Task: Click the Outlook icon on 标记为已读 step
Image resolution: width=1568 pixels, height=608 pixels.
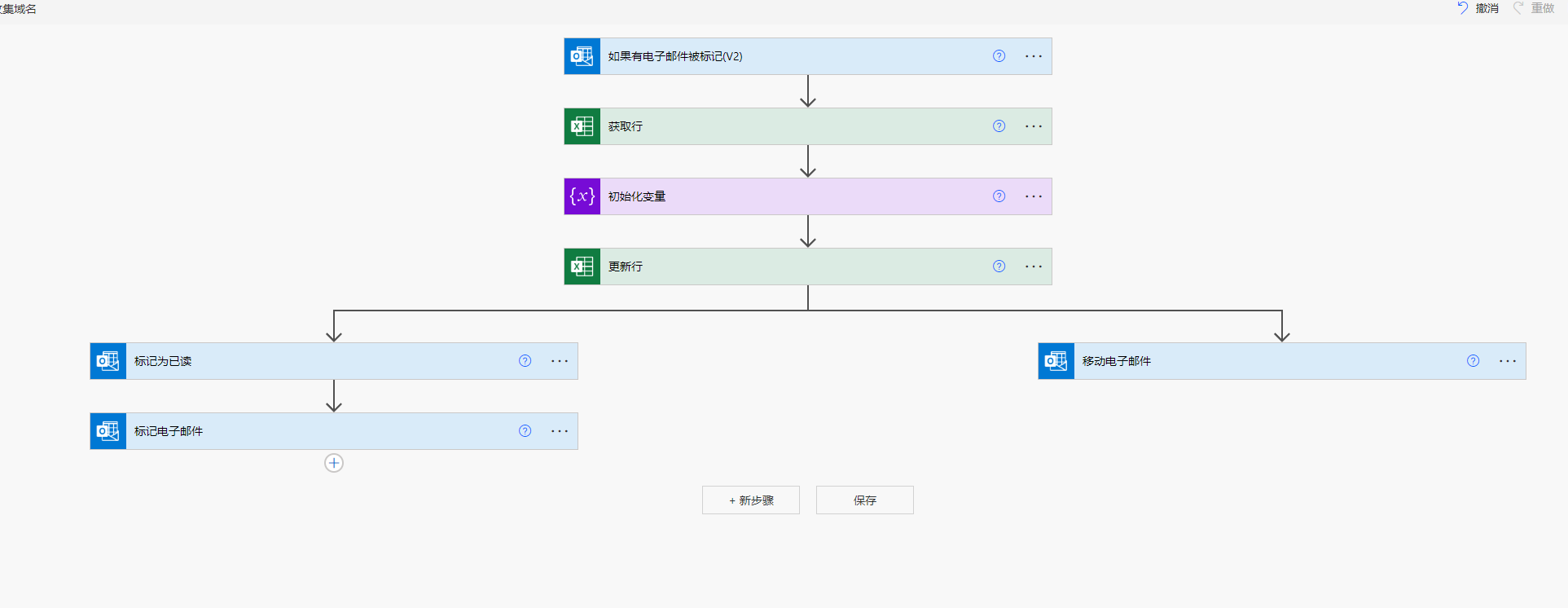Action: (108, 361)
